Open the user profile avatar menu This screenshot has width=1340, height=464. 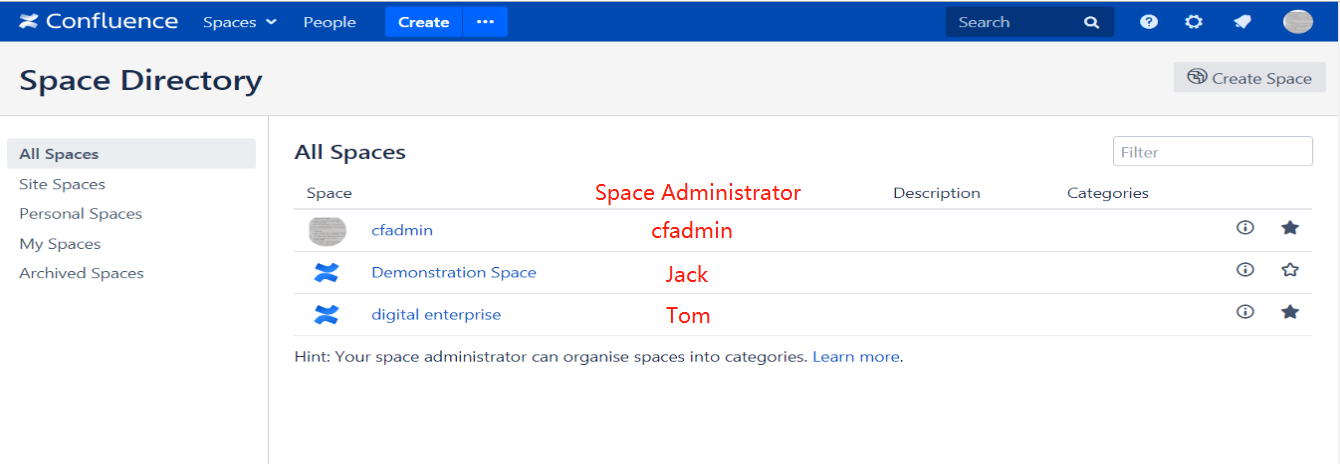point(1298,22)
